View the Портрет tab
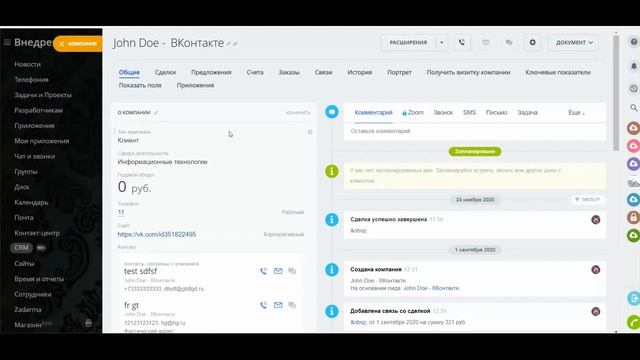Screen dimensions: 640x360 coord(399,72)
